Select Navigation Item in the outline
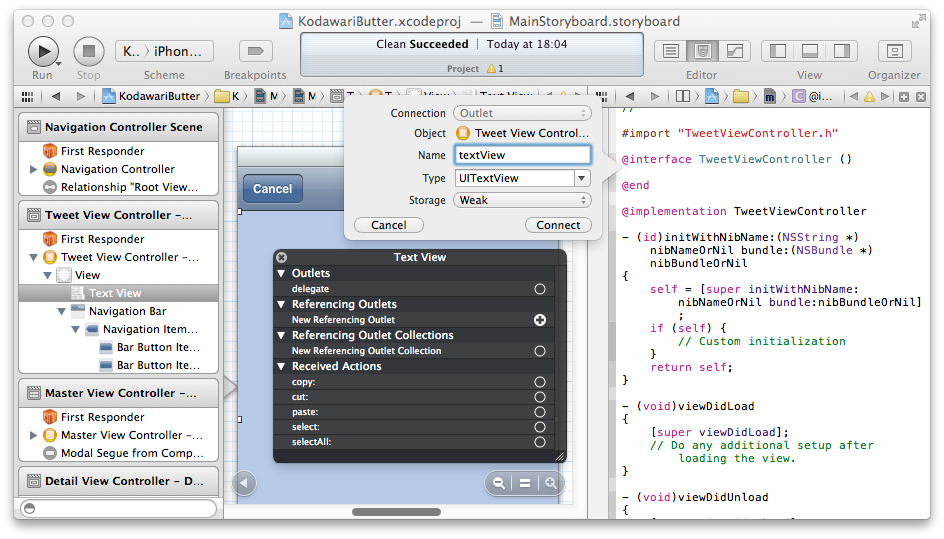Image resolution: width=944 pixels, height=539 pixels. pyautogui.click(x=142, y=329)
